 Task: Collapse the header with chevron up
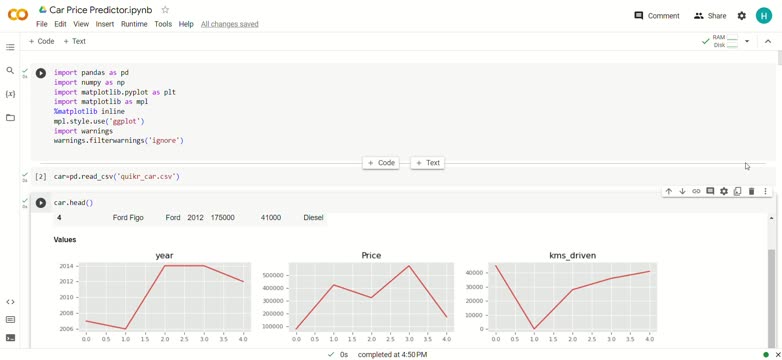(768, 41)
